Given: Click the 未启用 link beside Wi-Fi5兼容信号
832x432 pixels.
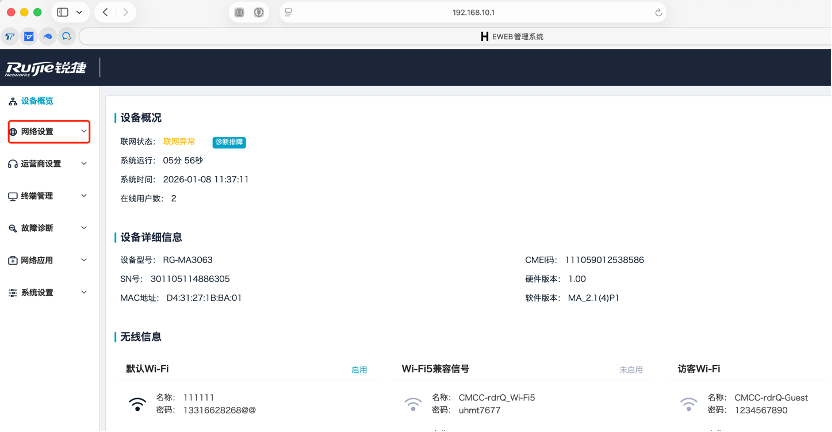Looking at the screenshot, I should [x=631, y=370].
